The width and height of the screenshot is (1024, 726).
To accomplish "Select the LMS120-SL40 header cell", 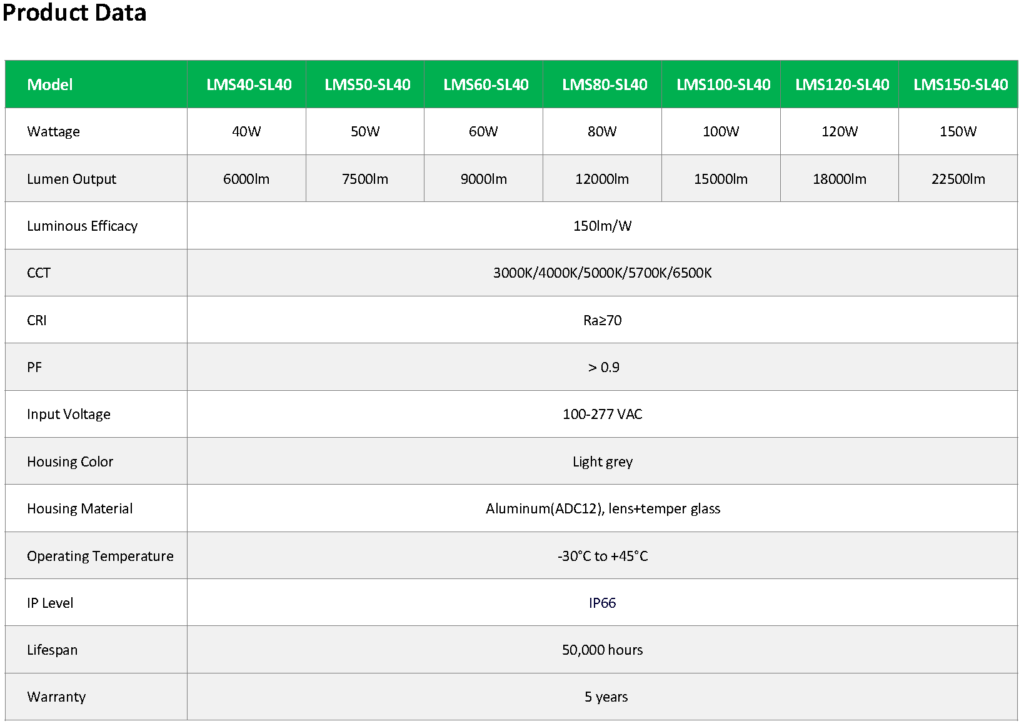I will 842,85.
